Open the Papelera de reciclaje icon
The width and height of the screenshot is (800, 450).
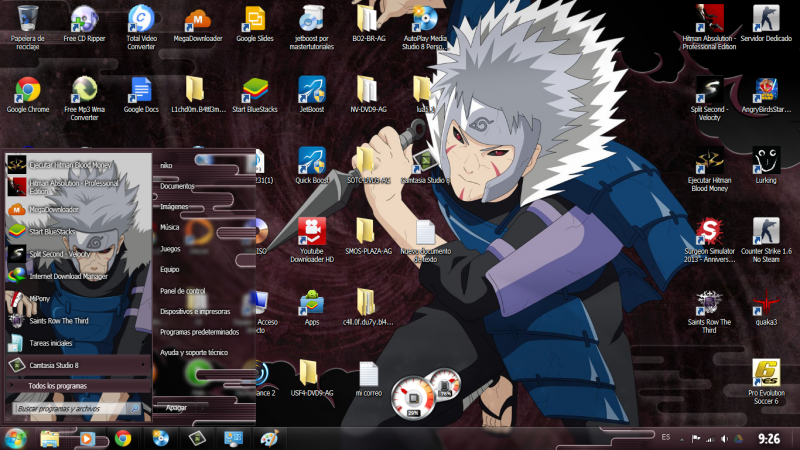click(x=27, y=19)
